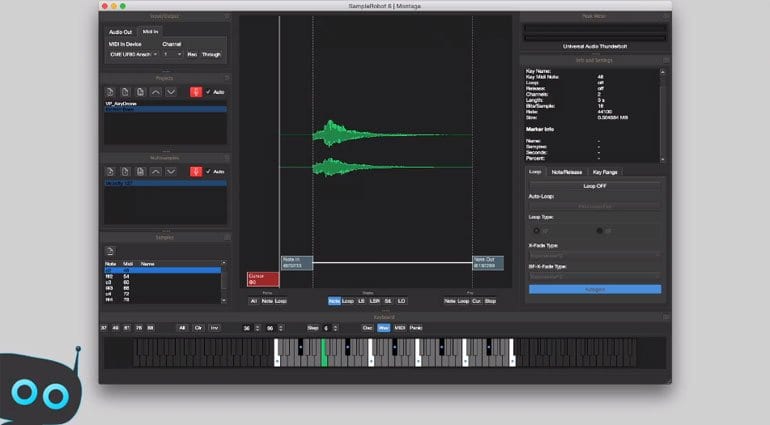770x425 pixels.
Task: Click the Through button in MIDI settings
Action: 211,54
